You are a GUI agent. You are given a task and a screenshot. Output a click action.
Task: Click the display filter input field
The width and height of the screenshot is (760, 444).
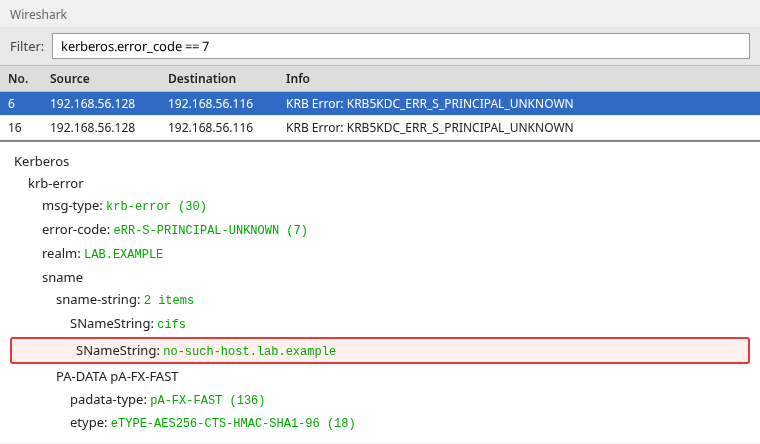tap(401, 46)
